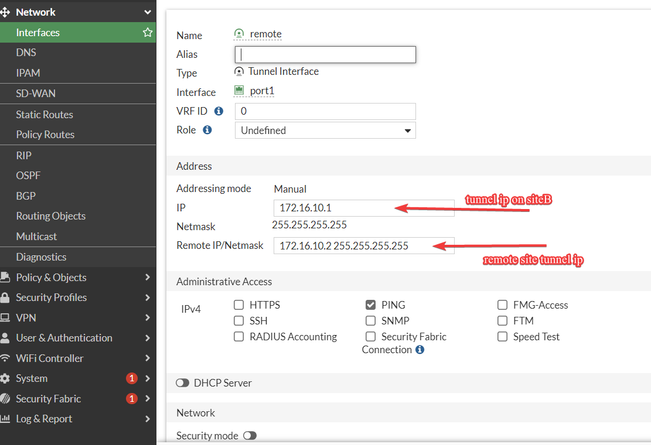Image resolution: width=651 pixels, height=445 pixels.
Task: Expand the Security Fabric chevron
Action: (147, 399)
